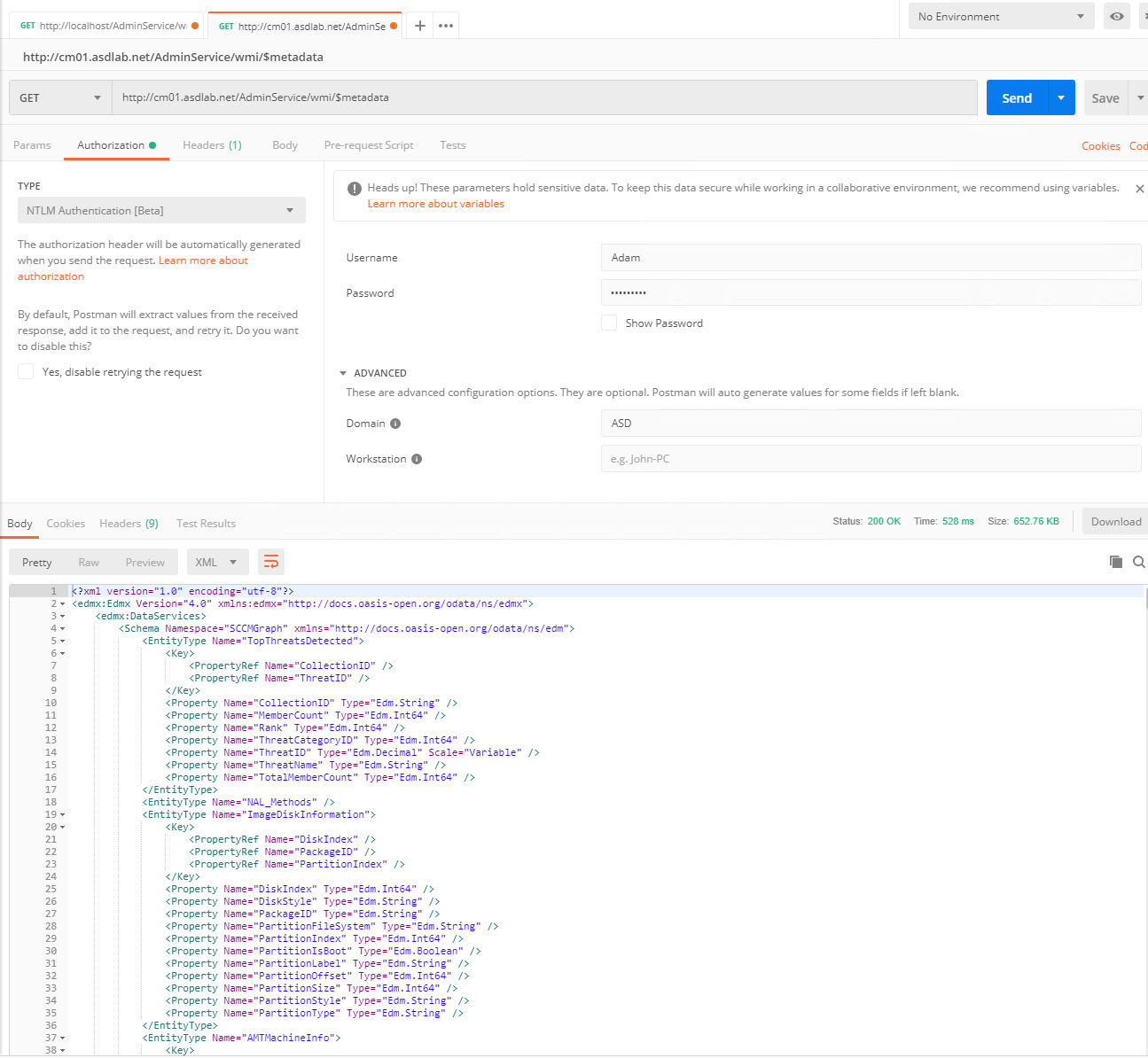Collapse XML line 5 EntityType TopThreatsDetected
The image size is (1148, 1058).
point(63,641)
